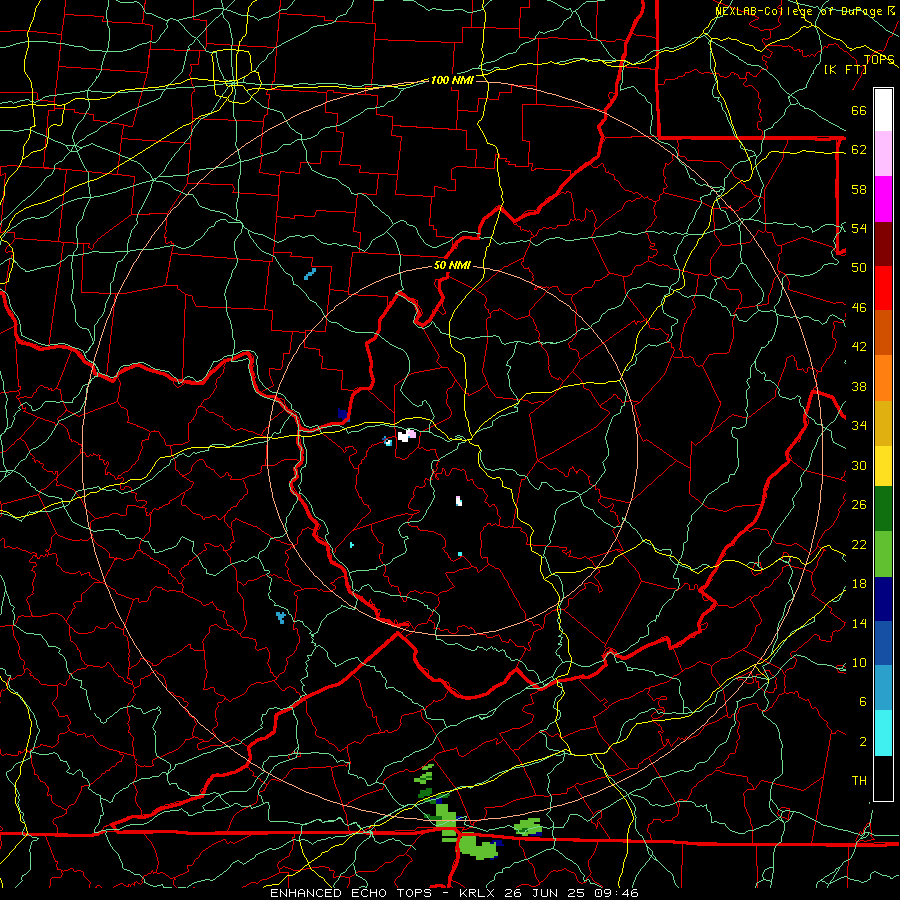Click the "66" legend value
This screenshot has width=900, height=900.
point(859,110)
